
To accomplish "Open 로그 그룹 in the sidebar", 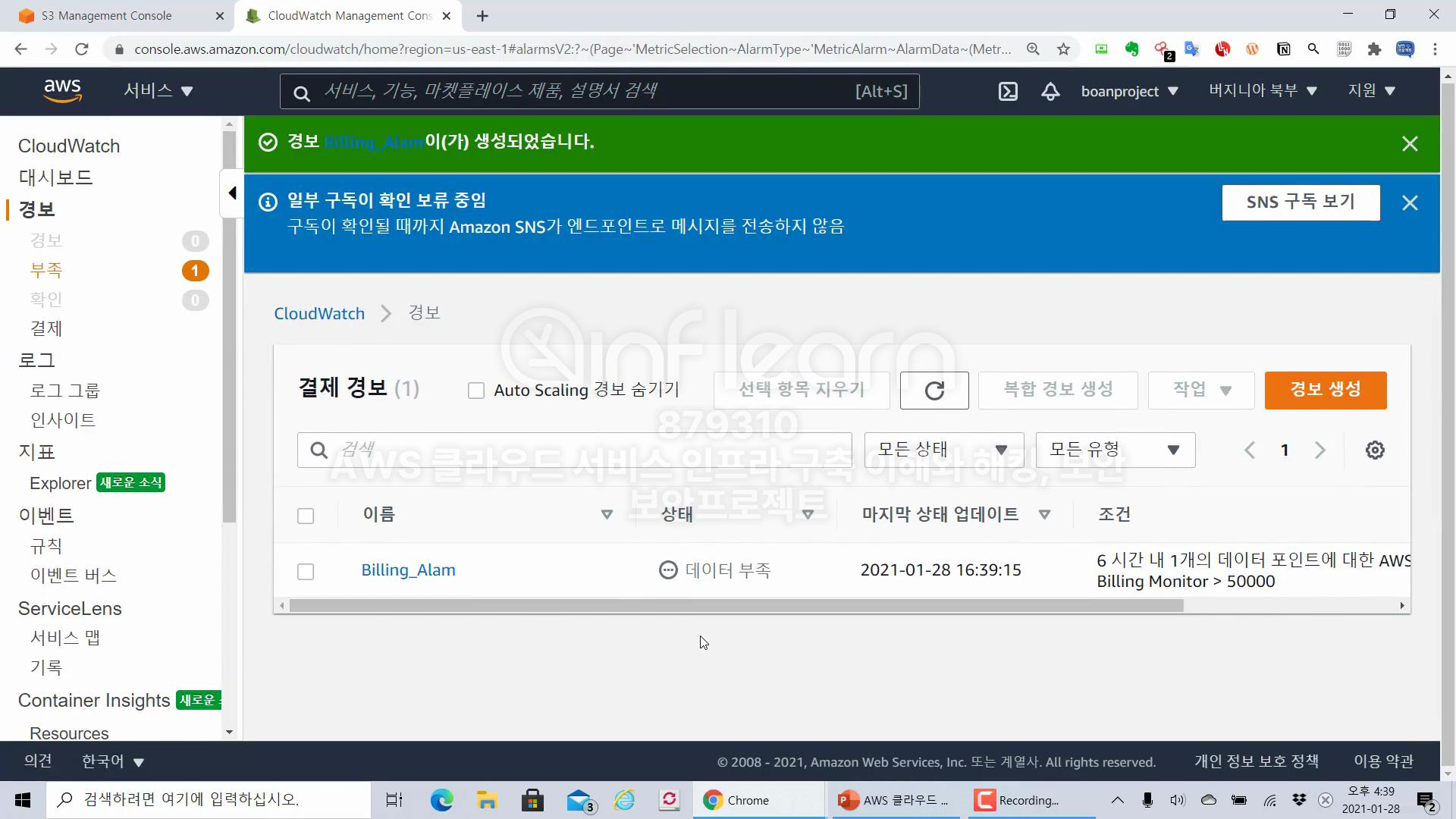I will point(64,391).
